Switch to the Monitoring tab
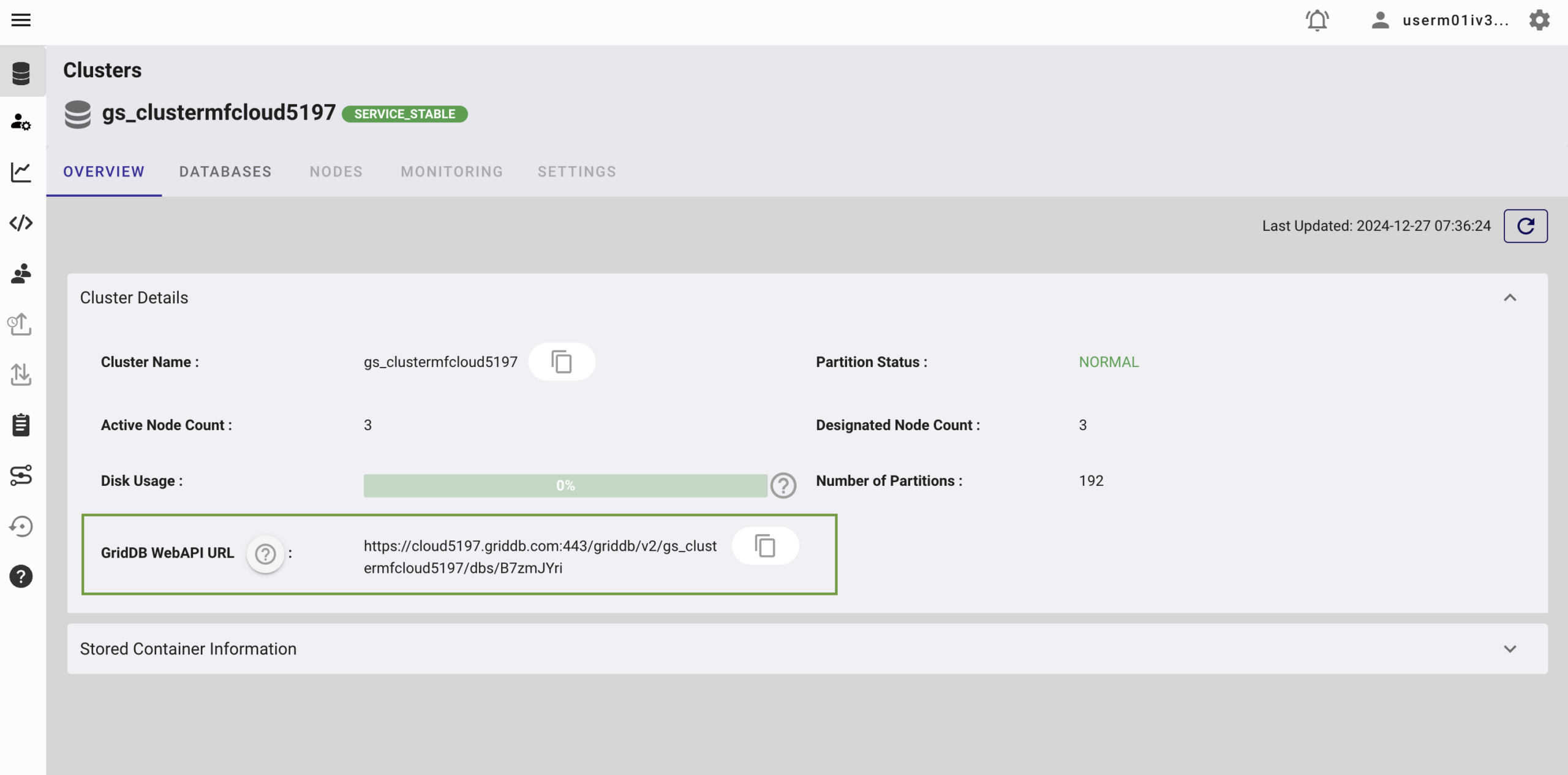This screenshot has width=1568, height=775. coord(452,172)
